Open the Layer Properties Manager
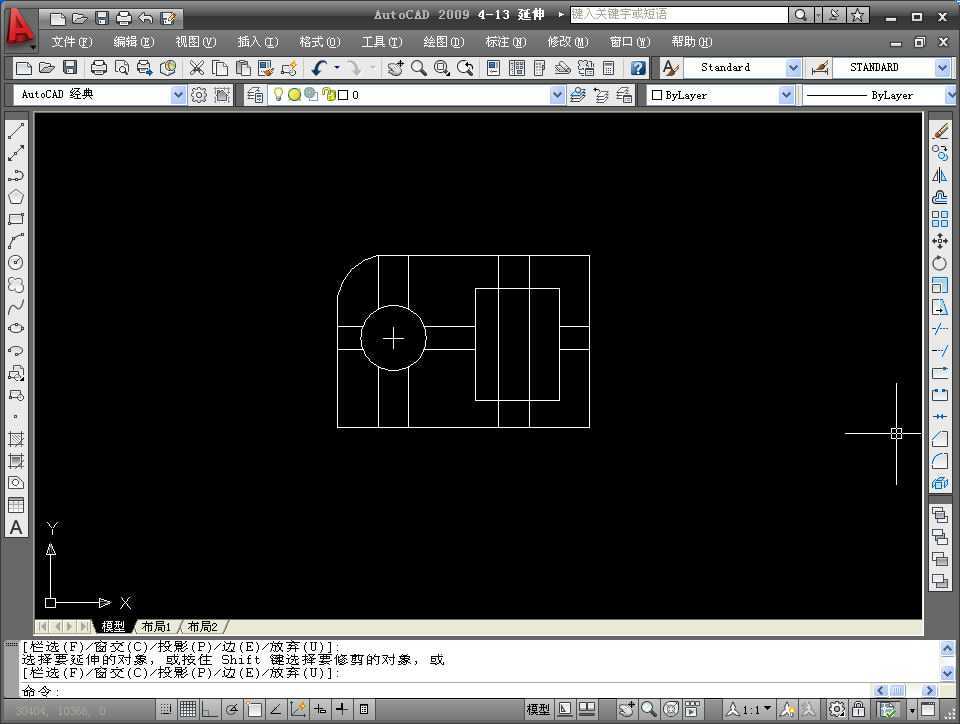 pyautogui.click(x=255, y=95)
